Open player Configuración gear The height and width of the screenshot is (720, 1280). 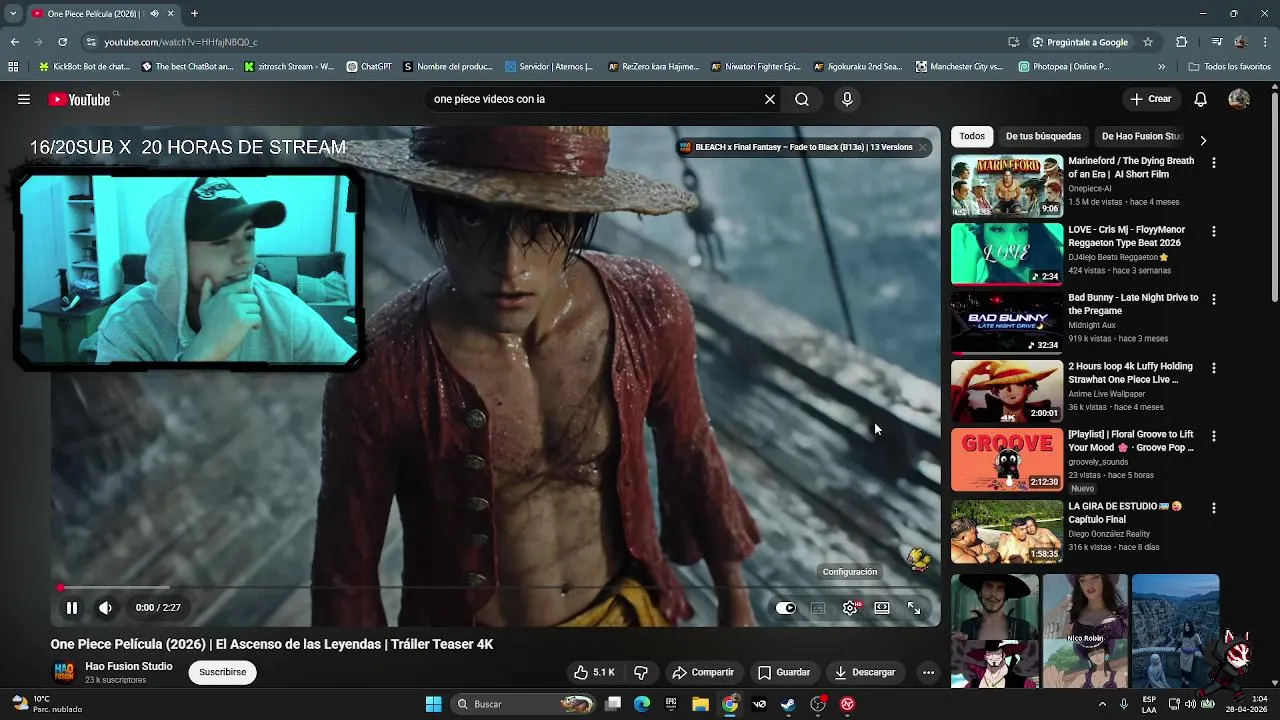850,608
